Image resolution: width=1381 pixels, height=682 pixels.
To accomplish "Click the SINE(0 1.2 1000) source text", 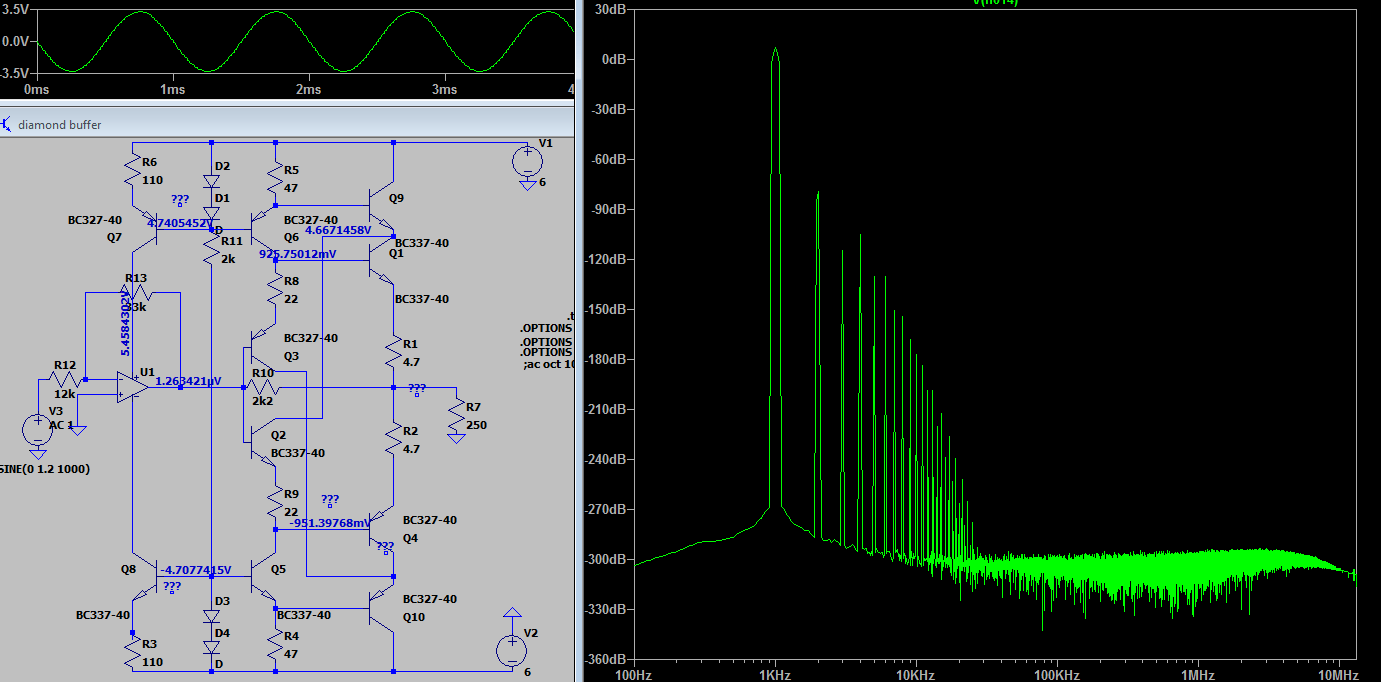I will point(44,468).
